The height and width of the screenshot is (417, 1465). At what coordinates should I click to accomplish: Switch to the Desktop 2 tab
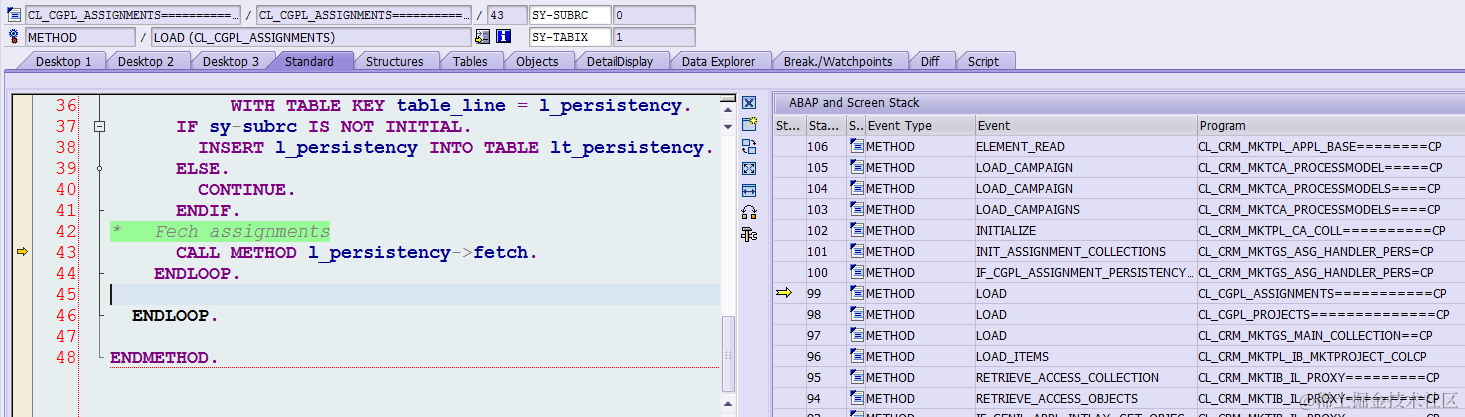tap(146, 62)
